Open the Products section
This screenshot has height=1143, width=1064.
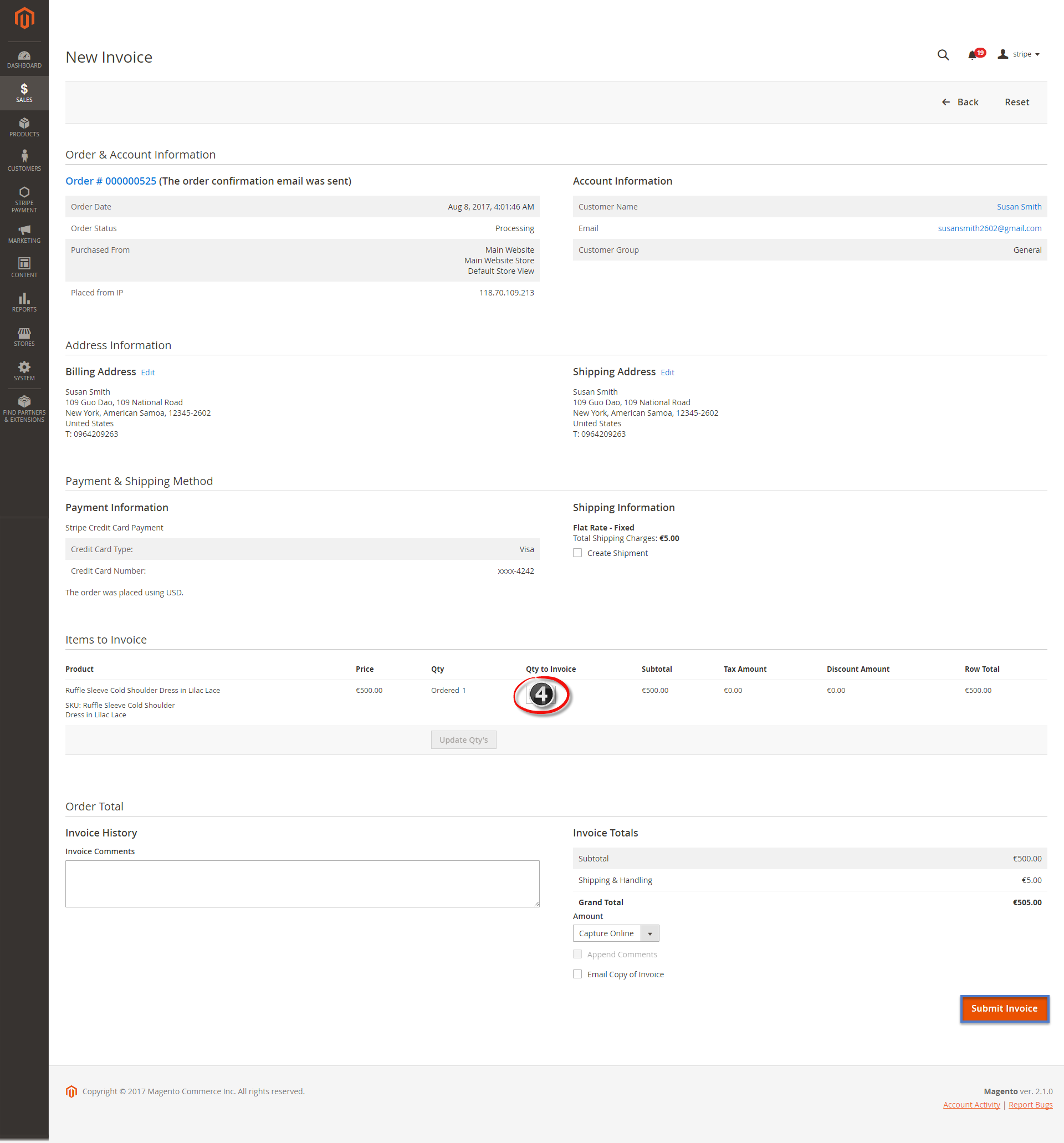pos(24,127)
